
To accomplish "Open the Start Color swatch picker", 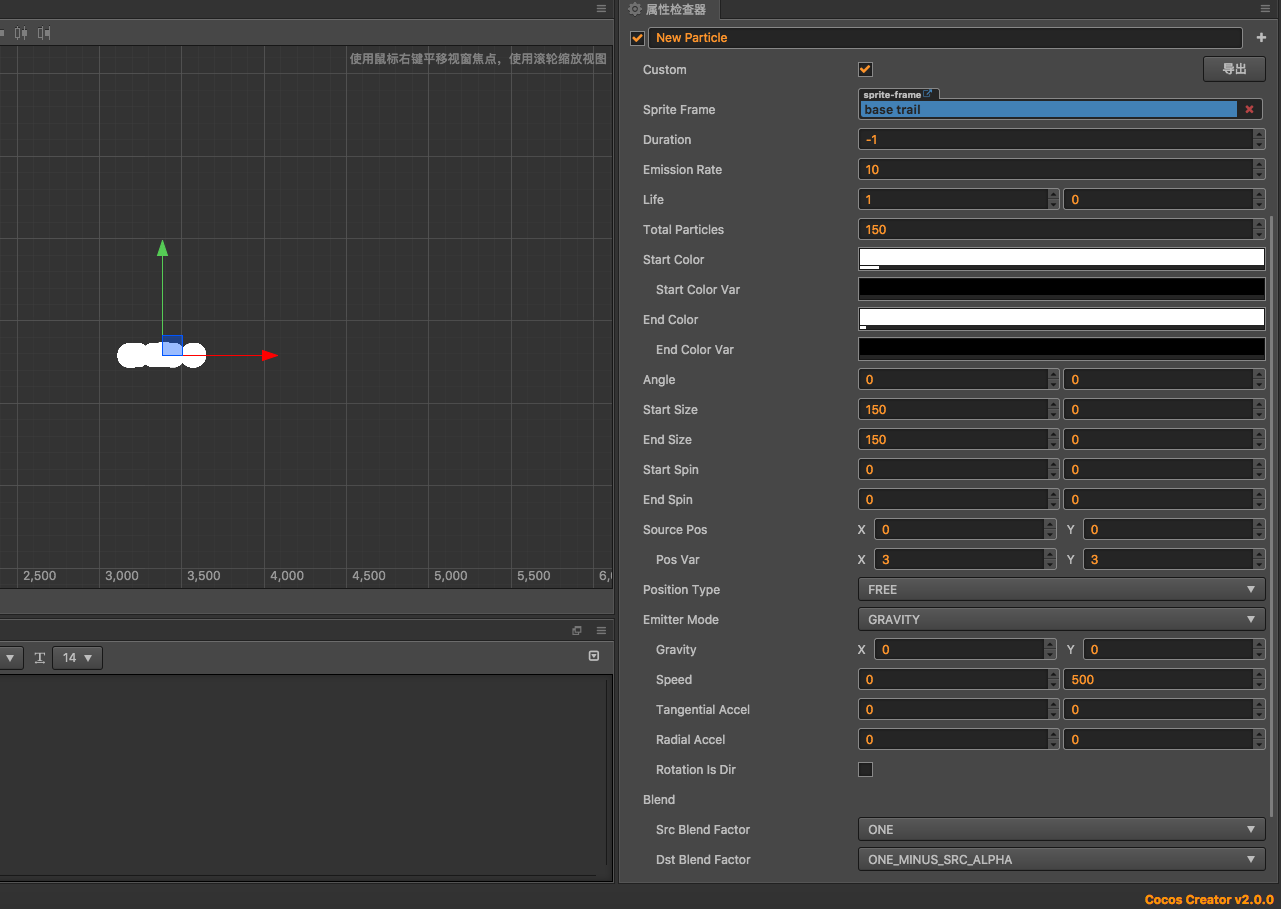I will pos(1062,259).
